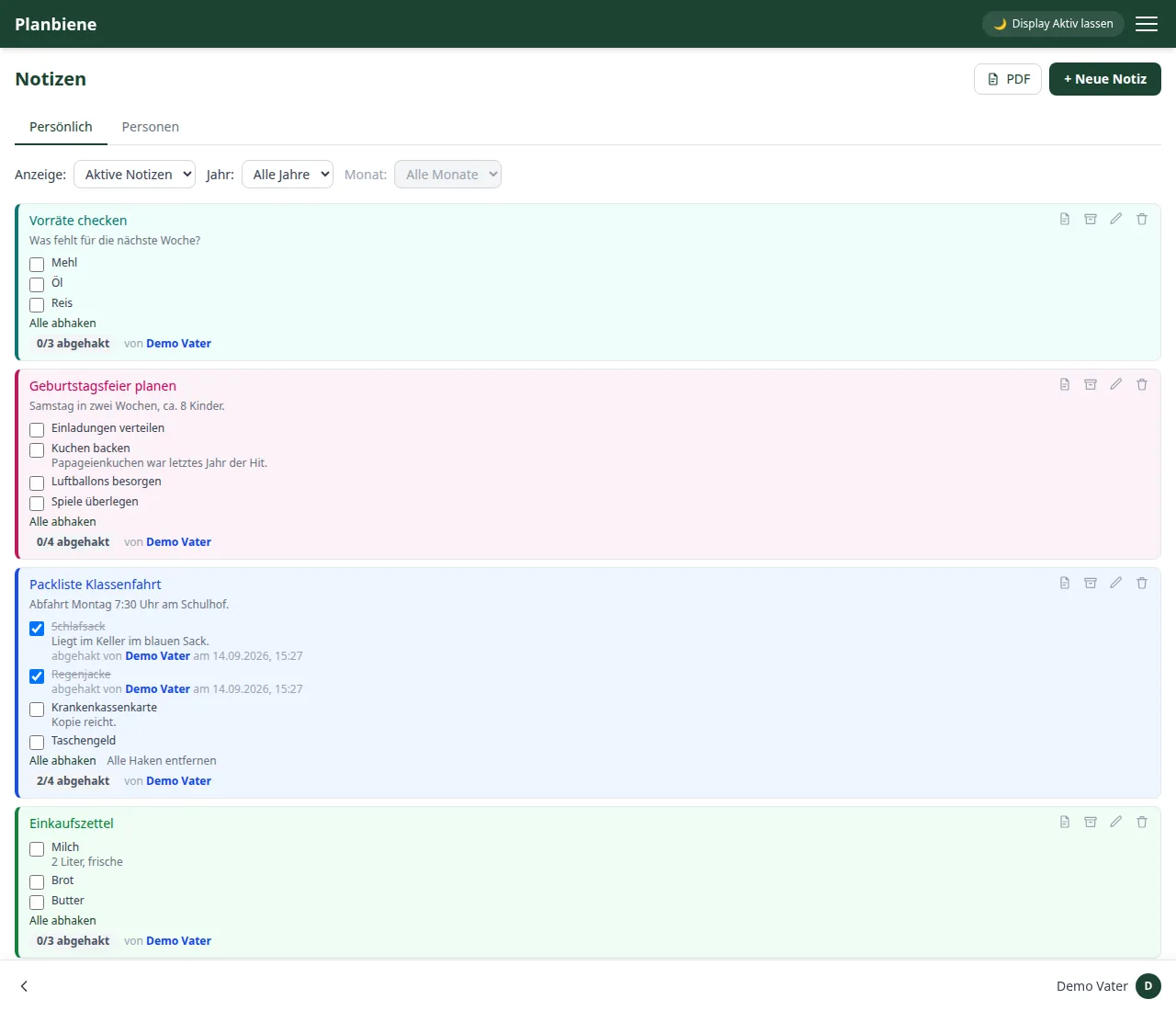Open the Demo Vater avatar D
1176x1011 pixels.
coord(1148,986)
